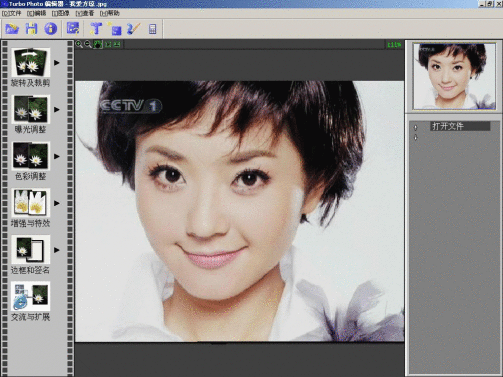Click the blue square with star icon
This screenshot has height=377, width=503.
[x=115, y=29]
